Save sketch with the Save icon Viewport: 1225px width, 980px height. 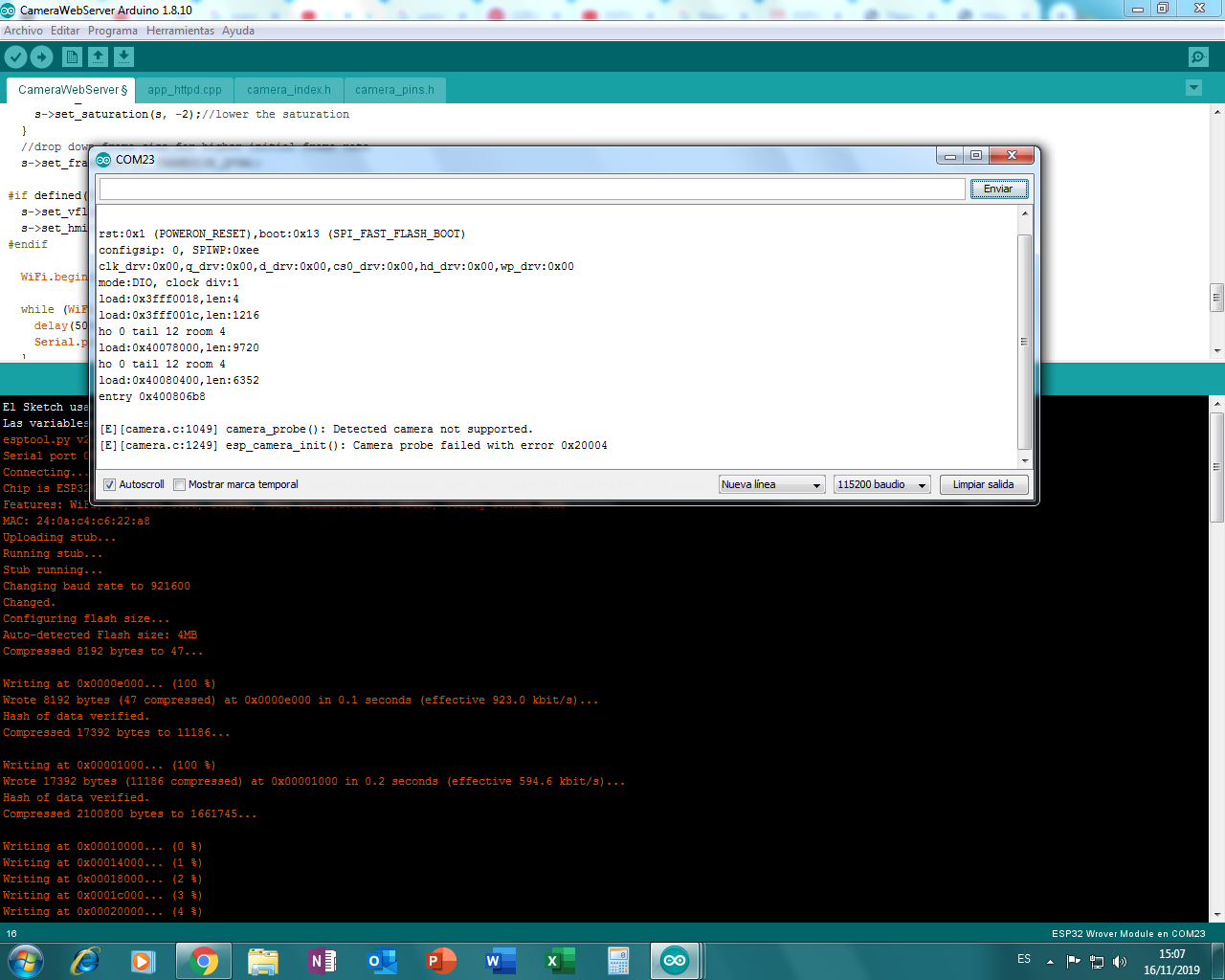(123, 57)
